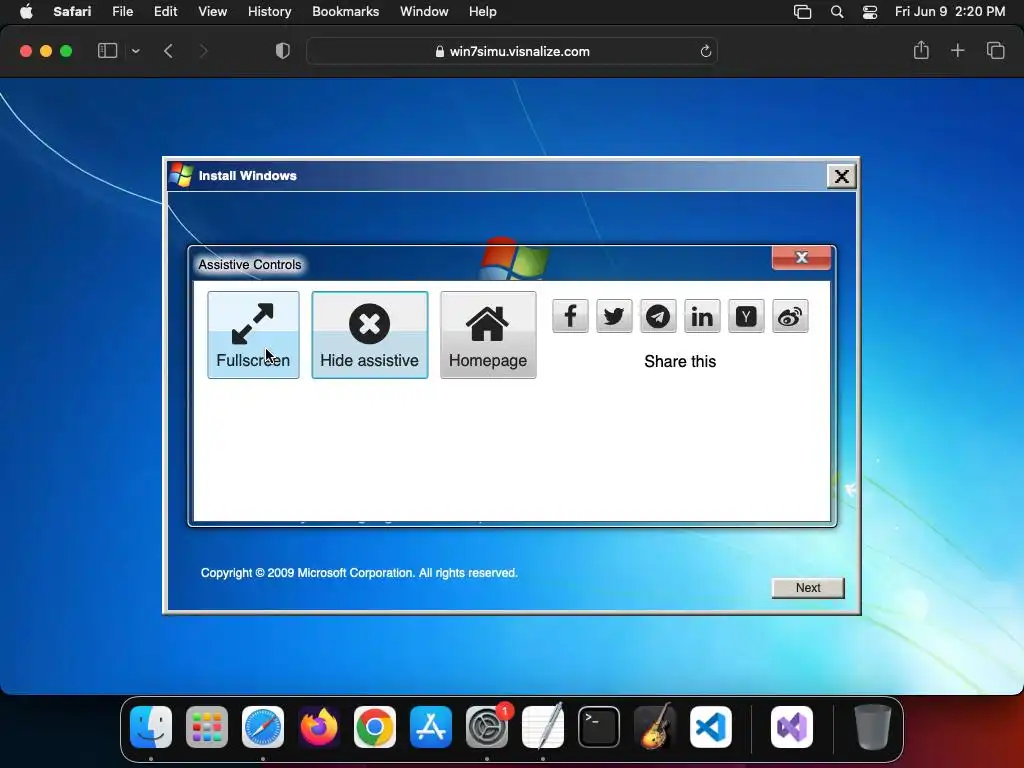Viewport: 1024px width, 768px height.
Task: Open Control Center in menu bar
Action: (870, 12)
